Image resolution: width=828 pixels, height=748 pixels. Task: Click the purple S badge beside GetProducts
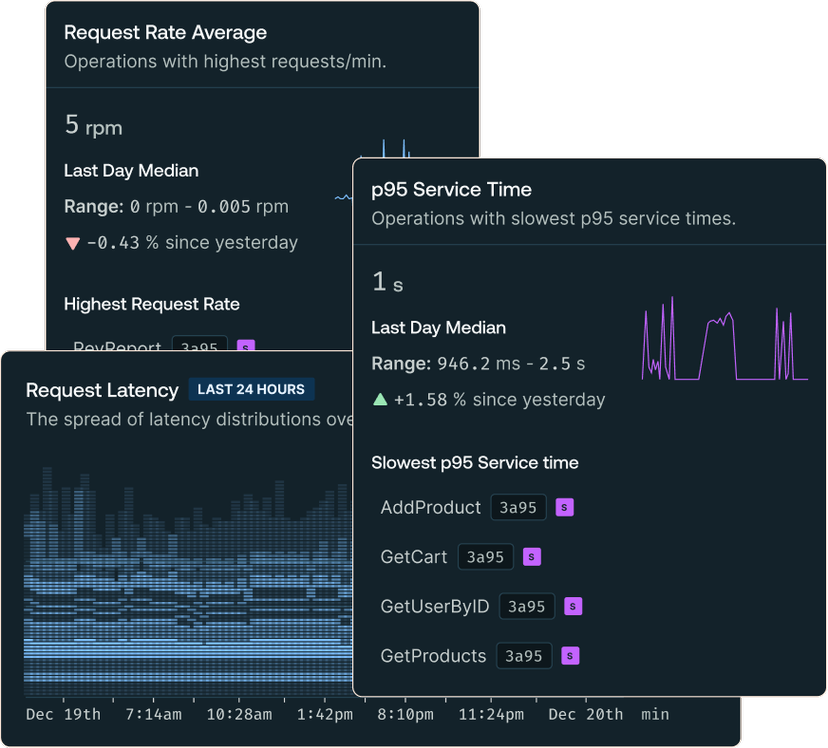pyautogui.click(x=570, y=656)
